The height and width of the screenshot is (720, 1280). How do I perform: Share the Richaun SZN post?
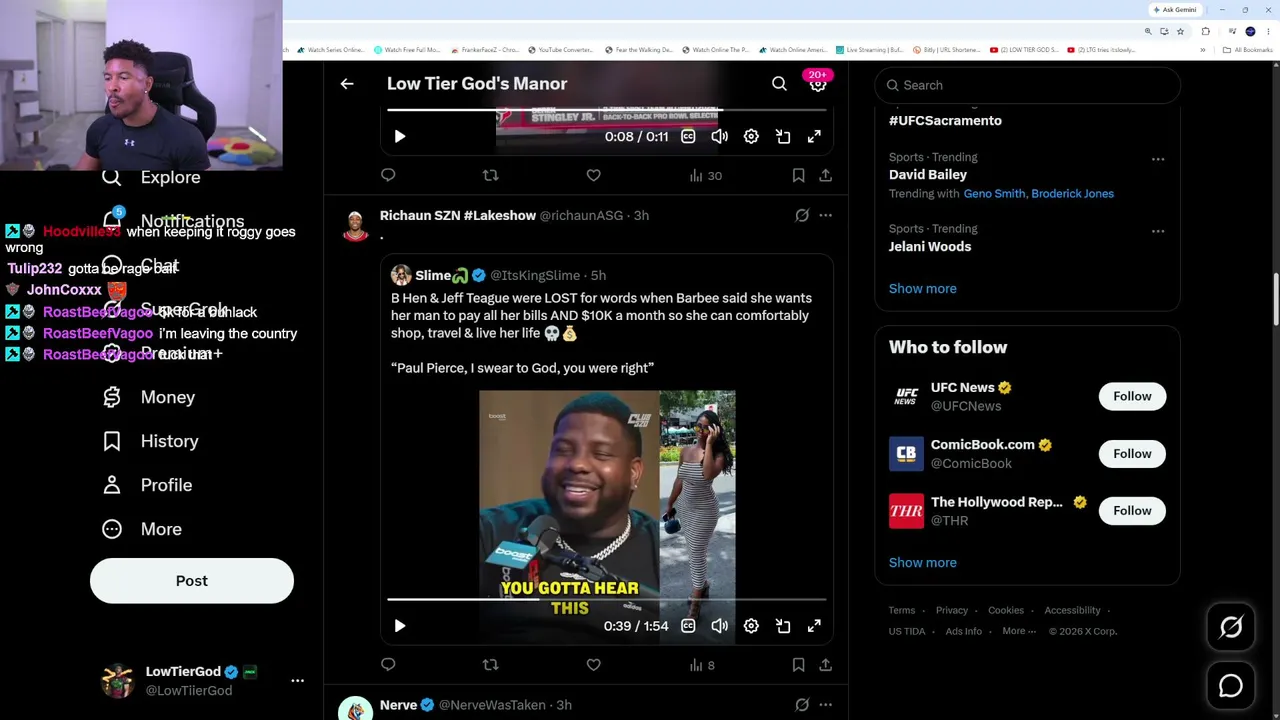(825, 664)
